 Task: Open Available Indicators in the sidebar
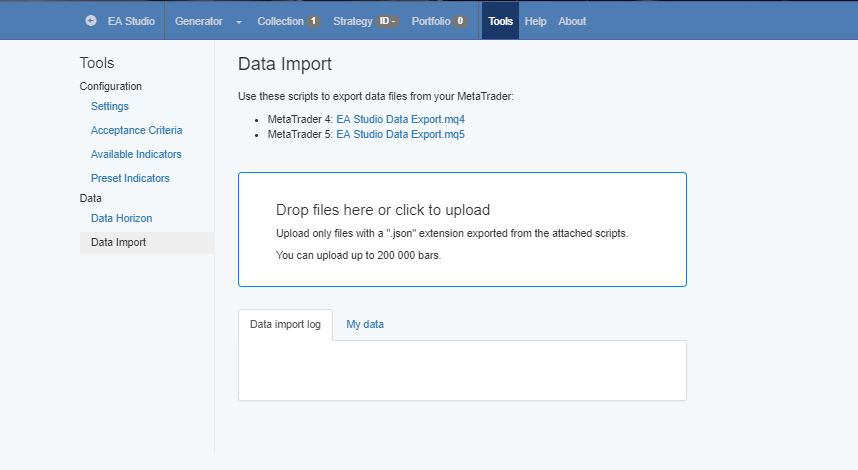136,154
